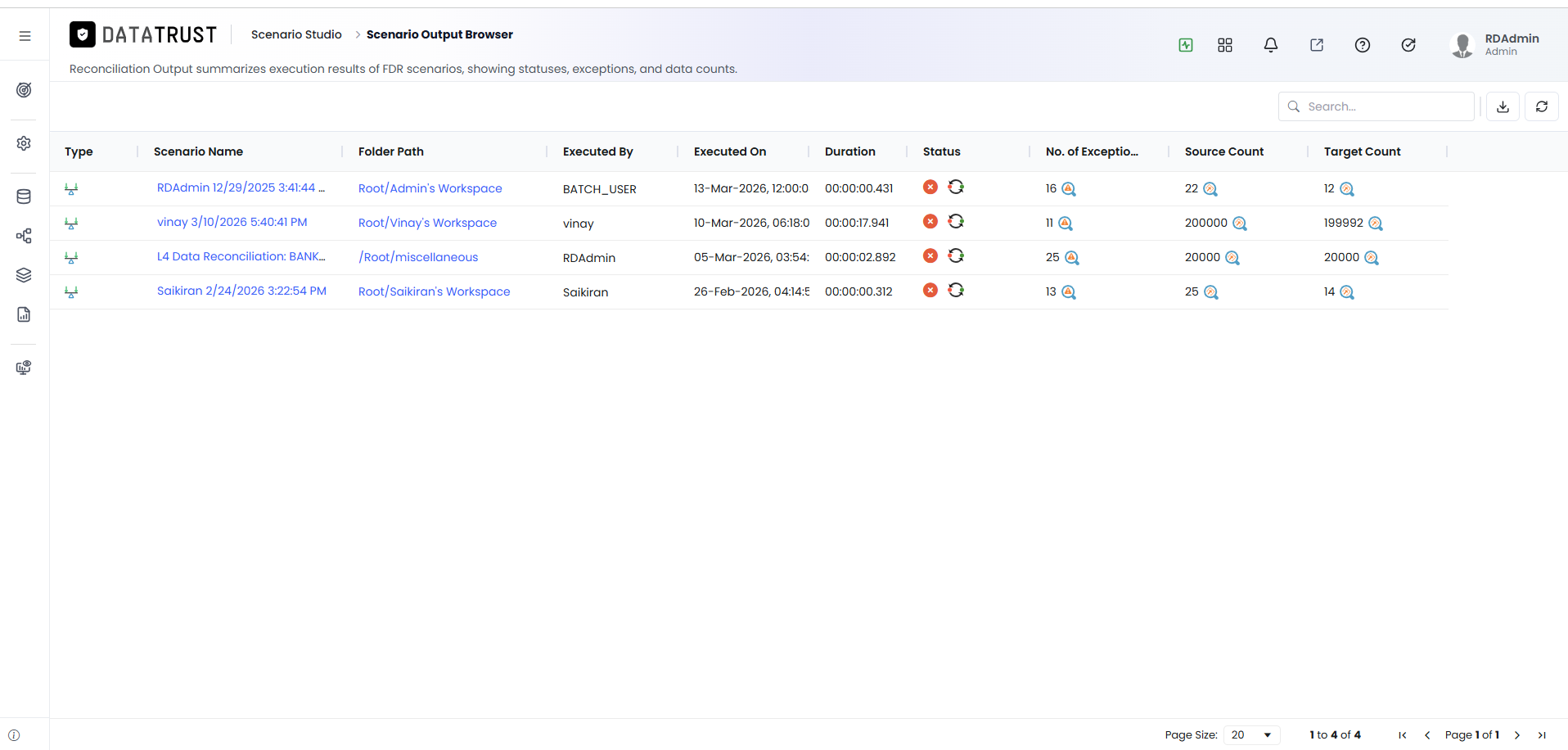The image size is (1568, 750).
Task: Open the hamburger menu in sidebar
Action: [x=25, y=36]
